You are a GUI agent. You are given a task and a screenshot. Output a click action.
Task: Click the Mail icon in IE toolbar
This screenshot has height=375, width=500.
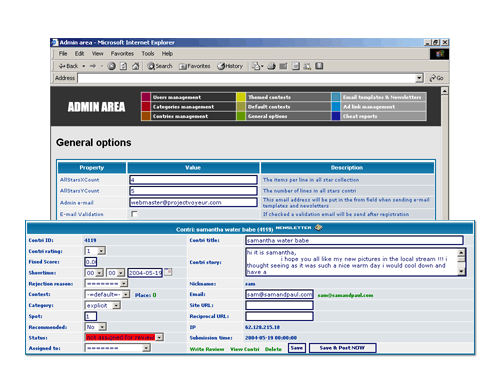(256, 66)
